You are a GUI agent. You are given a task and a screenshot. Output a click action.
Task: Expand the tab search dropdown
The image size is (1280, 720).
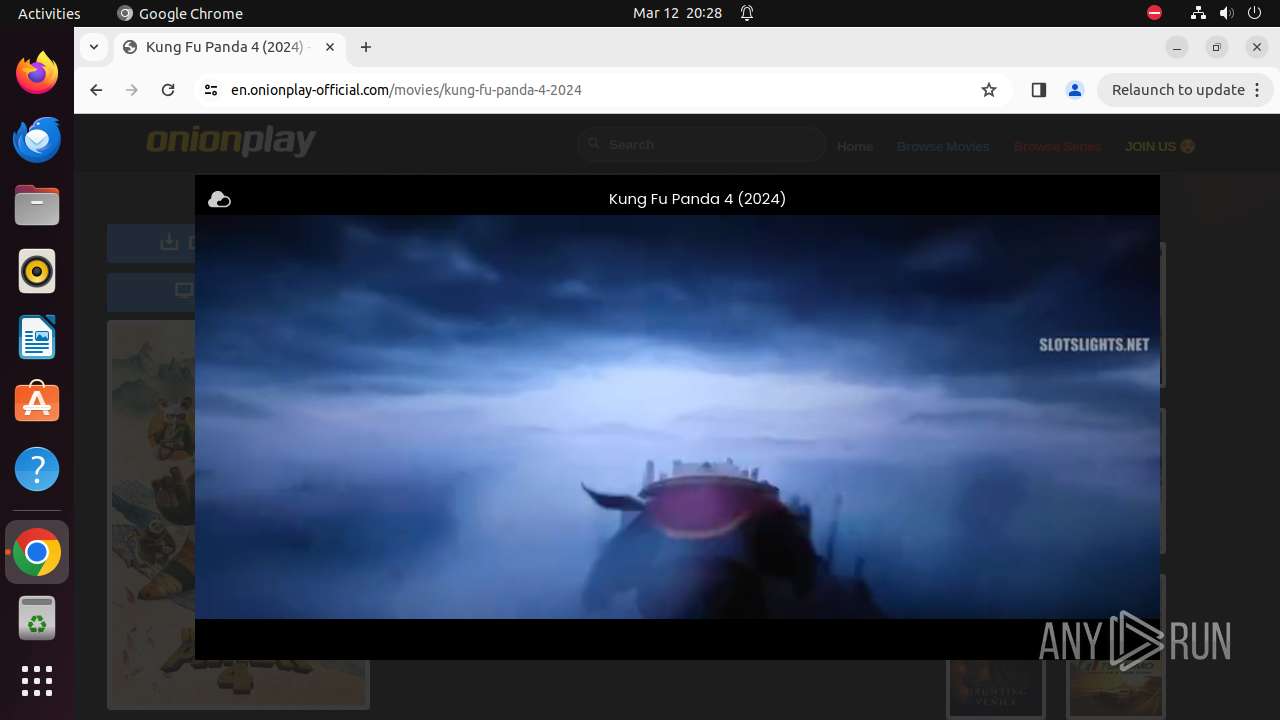coord(94,47)
